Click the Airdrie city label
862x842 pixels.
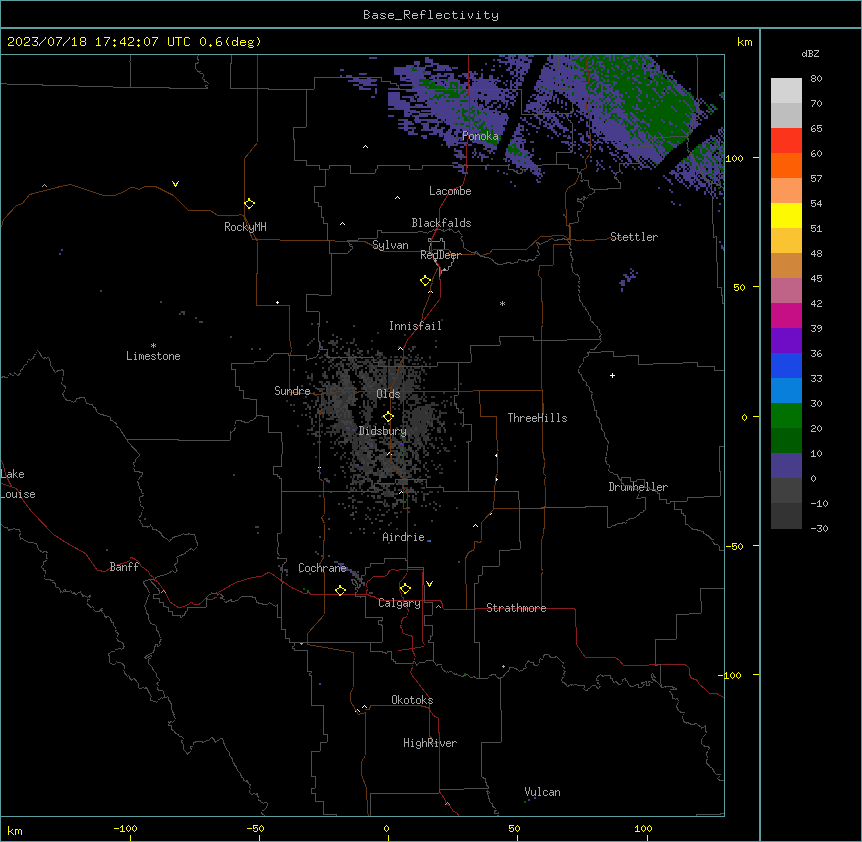tap(404, 537)
